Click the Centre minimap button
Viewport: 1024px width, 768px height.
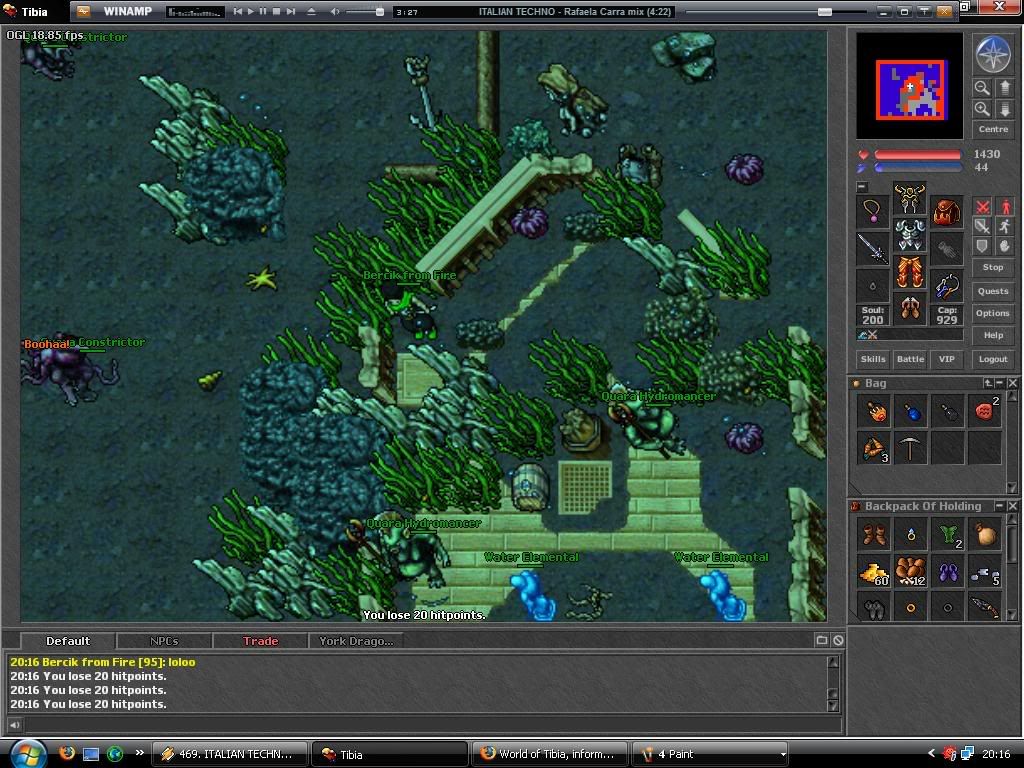(x=993, y=129)
